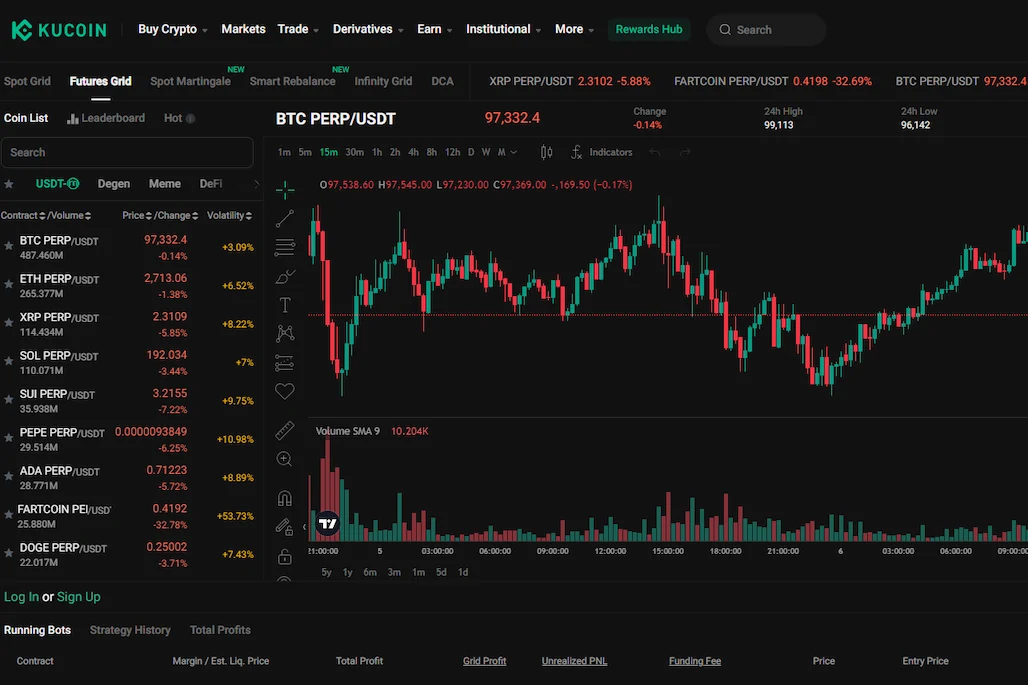Click the TradingView logo badge
1028x685 pixels.
[327, 523]
